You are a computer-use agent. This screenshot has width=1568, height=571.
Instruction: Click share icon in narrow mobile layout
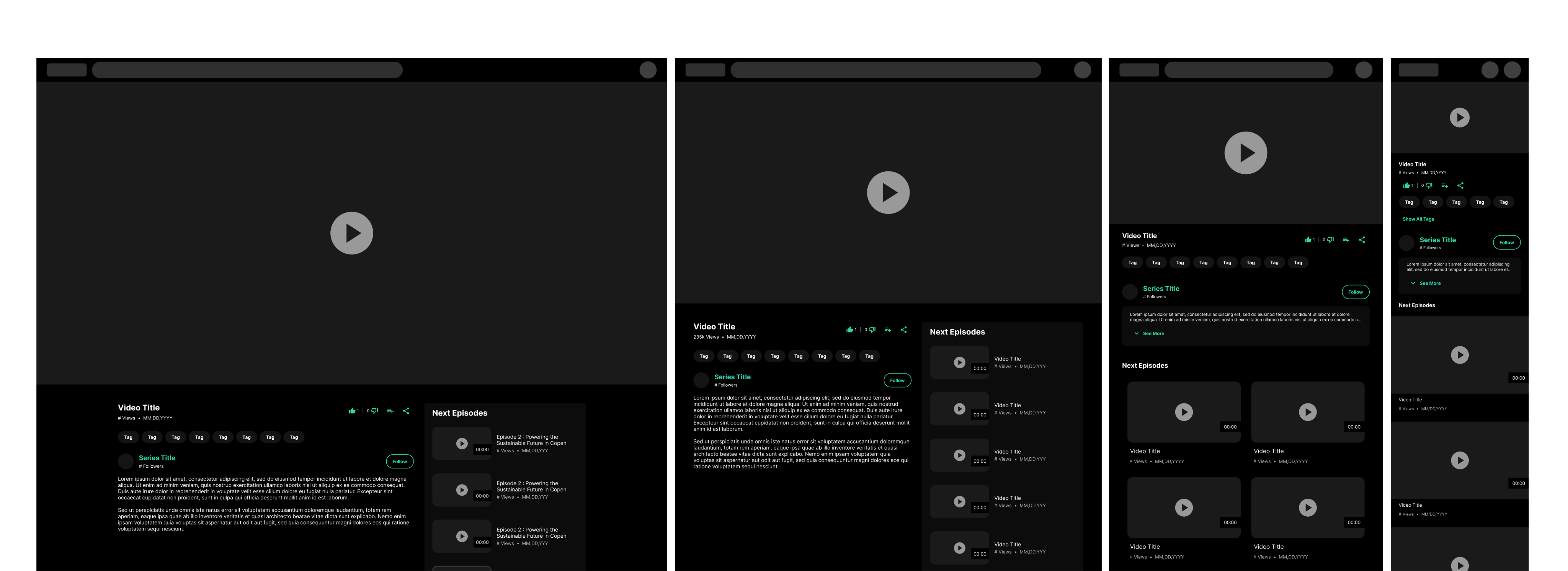point(1460,186)
